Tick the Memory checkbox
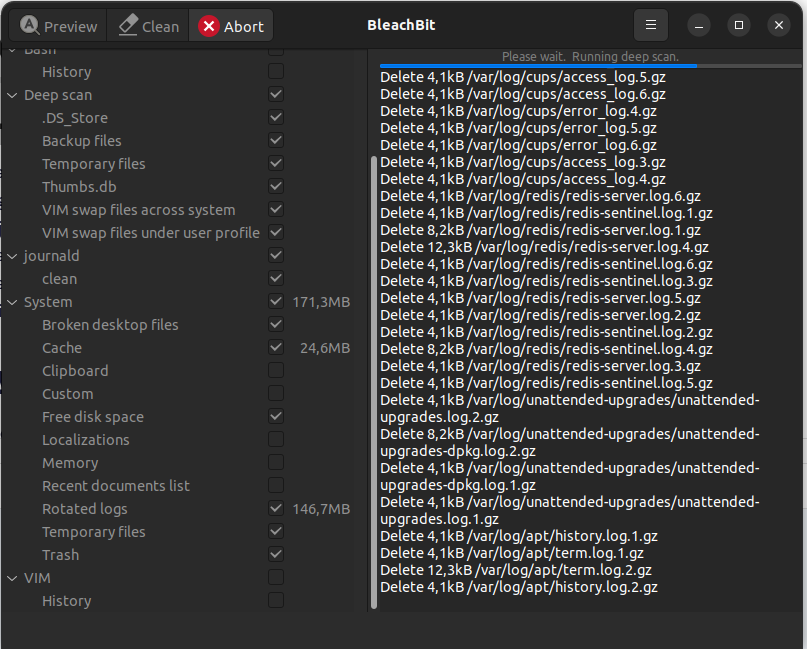This screenshot has height=649, width=807. 276,463
